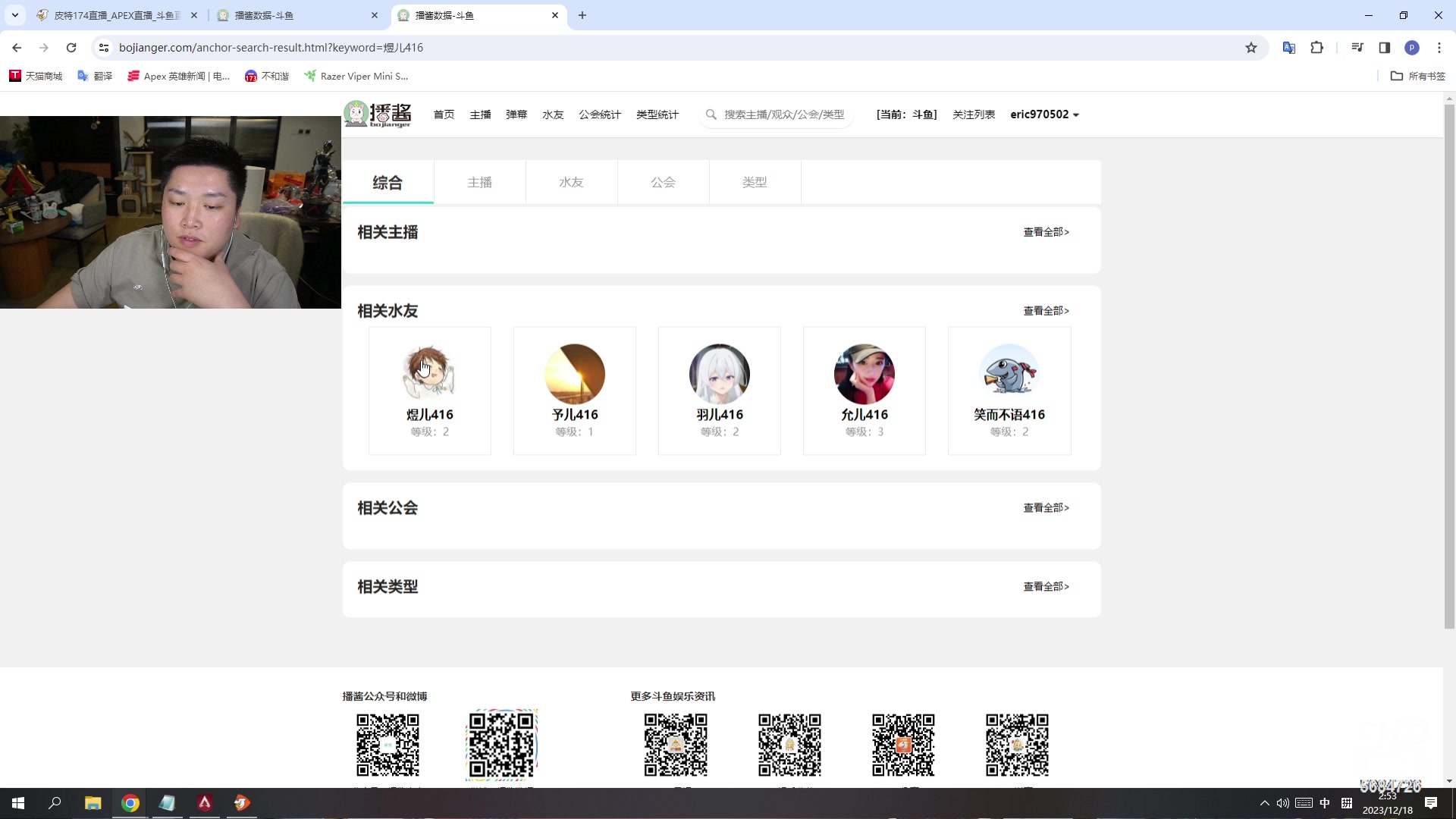The image size is (1456, 819).
Task: Click the Google Translate icon in address bar
Action: pyautogui.click(x=1288, y=48)
